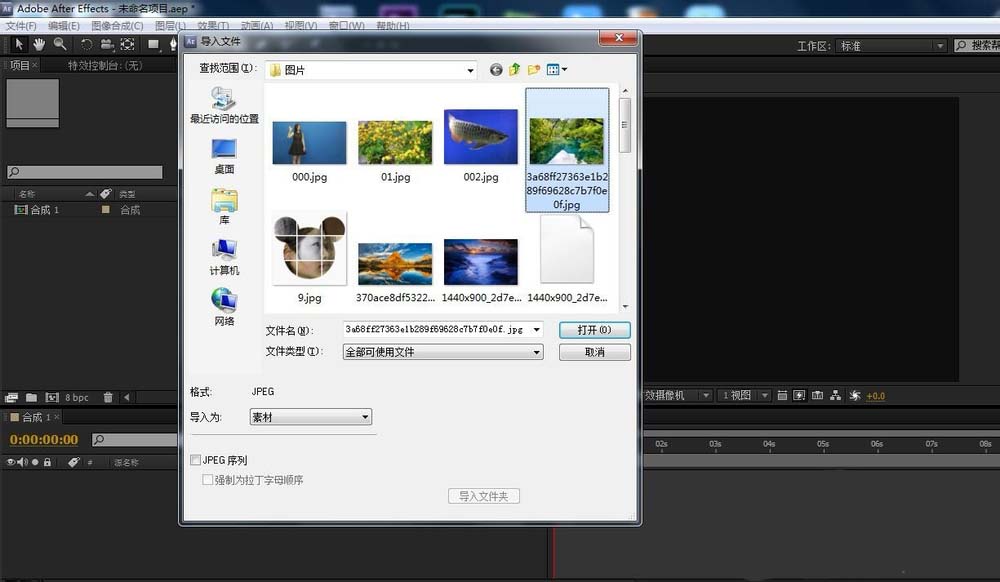Open the 编辑(E) menu
Screen dimensions: 1000x582
(64, 26)
